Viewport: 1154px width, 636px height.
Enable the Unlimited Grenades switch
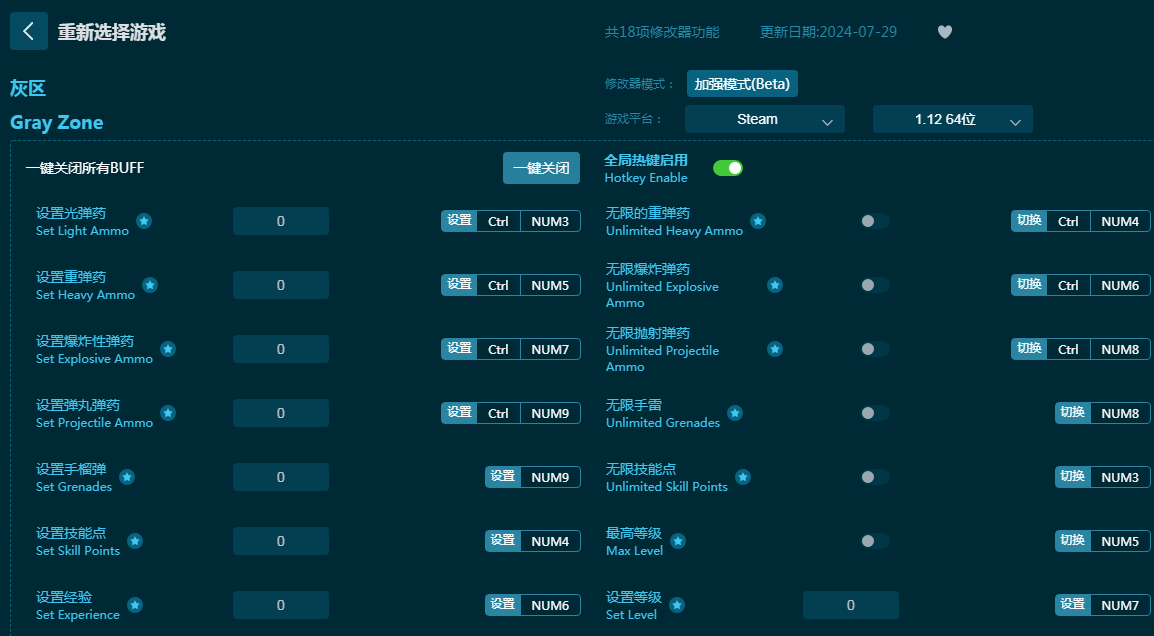tap(875, 413)
